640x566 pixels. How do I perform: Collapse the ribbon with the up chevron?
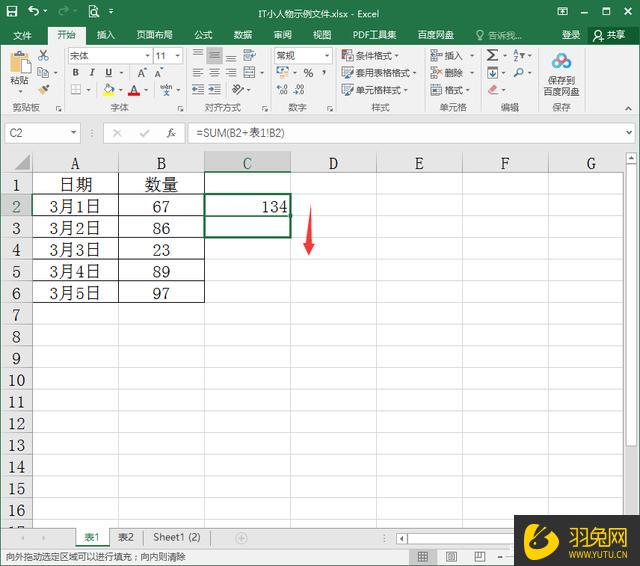coord(628,108)
